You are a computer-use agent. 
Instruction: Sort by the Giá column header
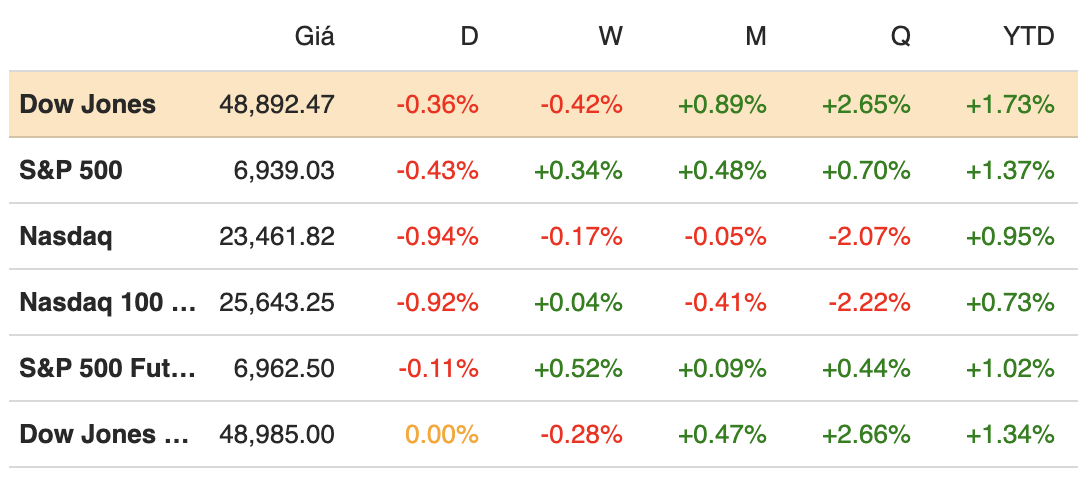coord(315,37)
